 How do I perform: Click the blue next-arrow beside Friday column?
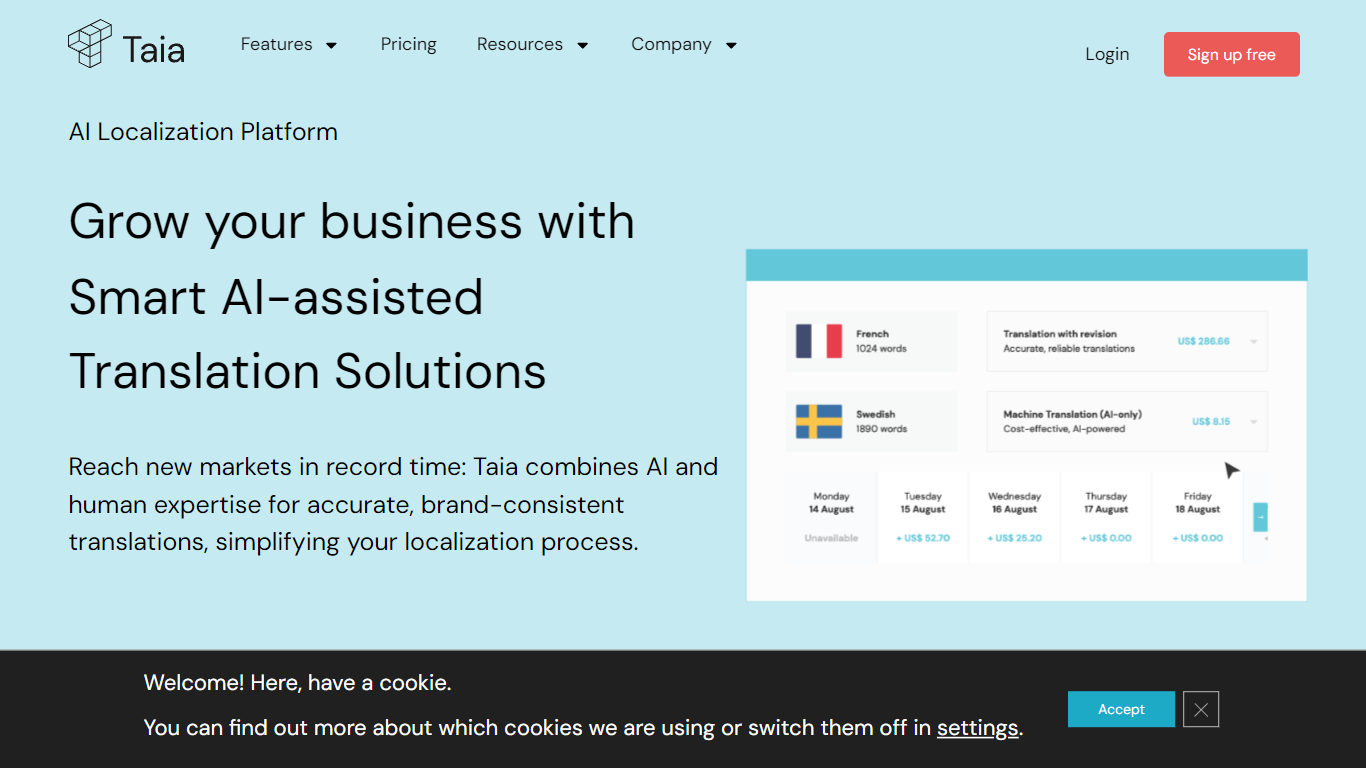(1260, 517)
